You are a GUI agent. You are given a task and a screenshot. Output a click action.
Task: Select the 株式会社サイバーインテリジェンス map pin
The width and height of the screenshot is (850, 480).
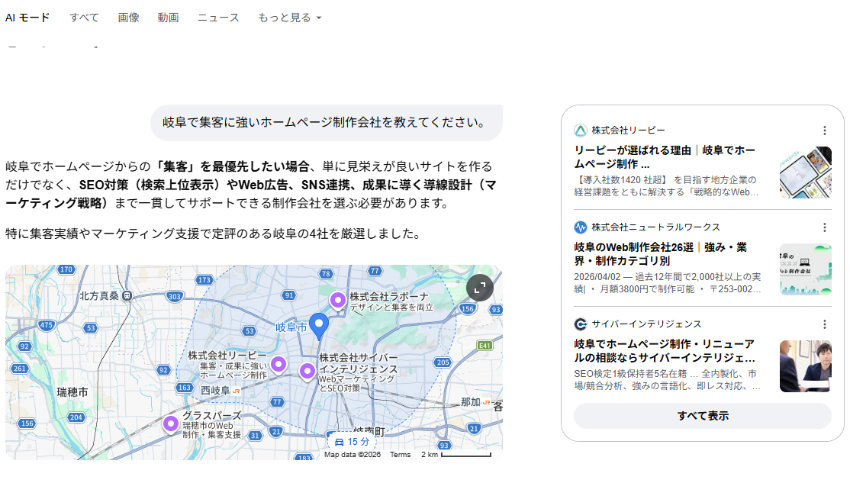pyautogui.click(x=307, y=371)
